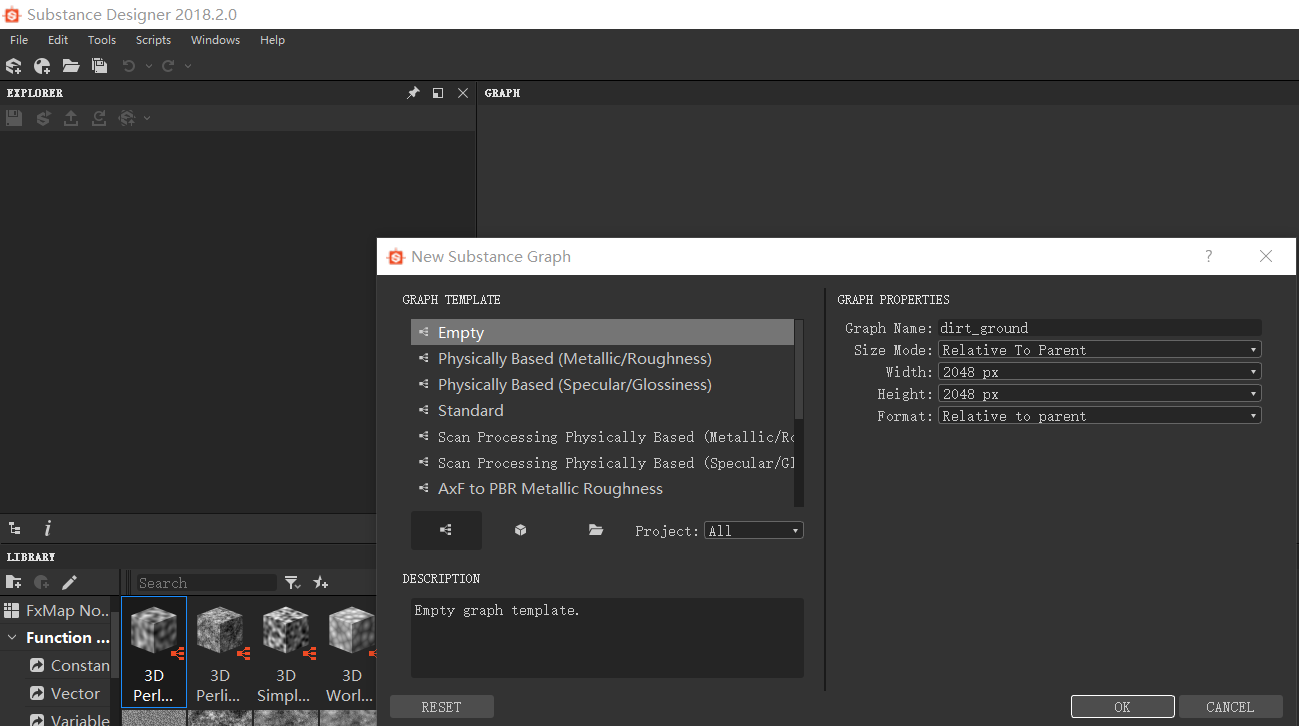Click the Library favorites star-plus icon

point(320,582)
